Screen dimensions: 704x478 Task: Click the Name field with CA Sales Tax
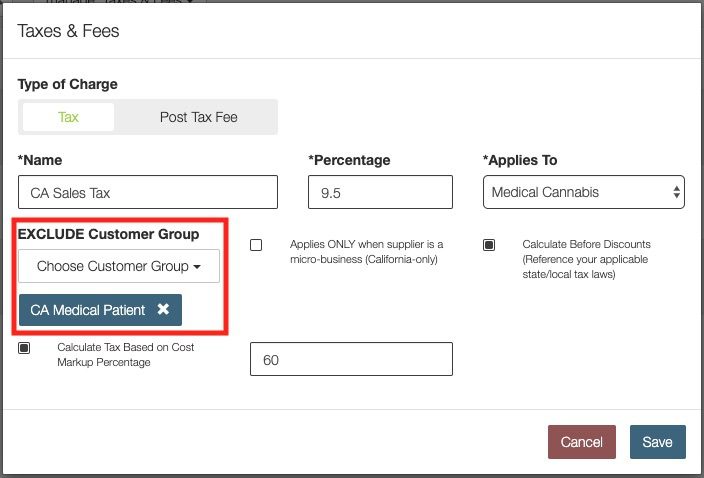[x=148, y=192]
